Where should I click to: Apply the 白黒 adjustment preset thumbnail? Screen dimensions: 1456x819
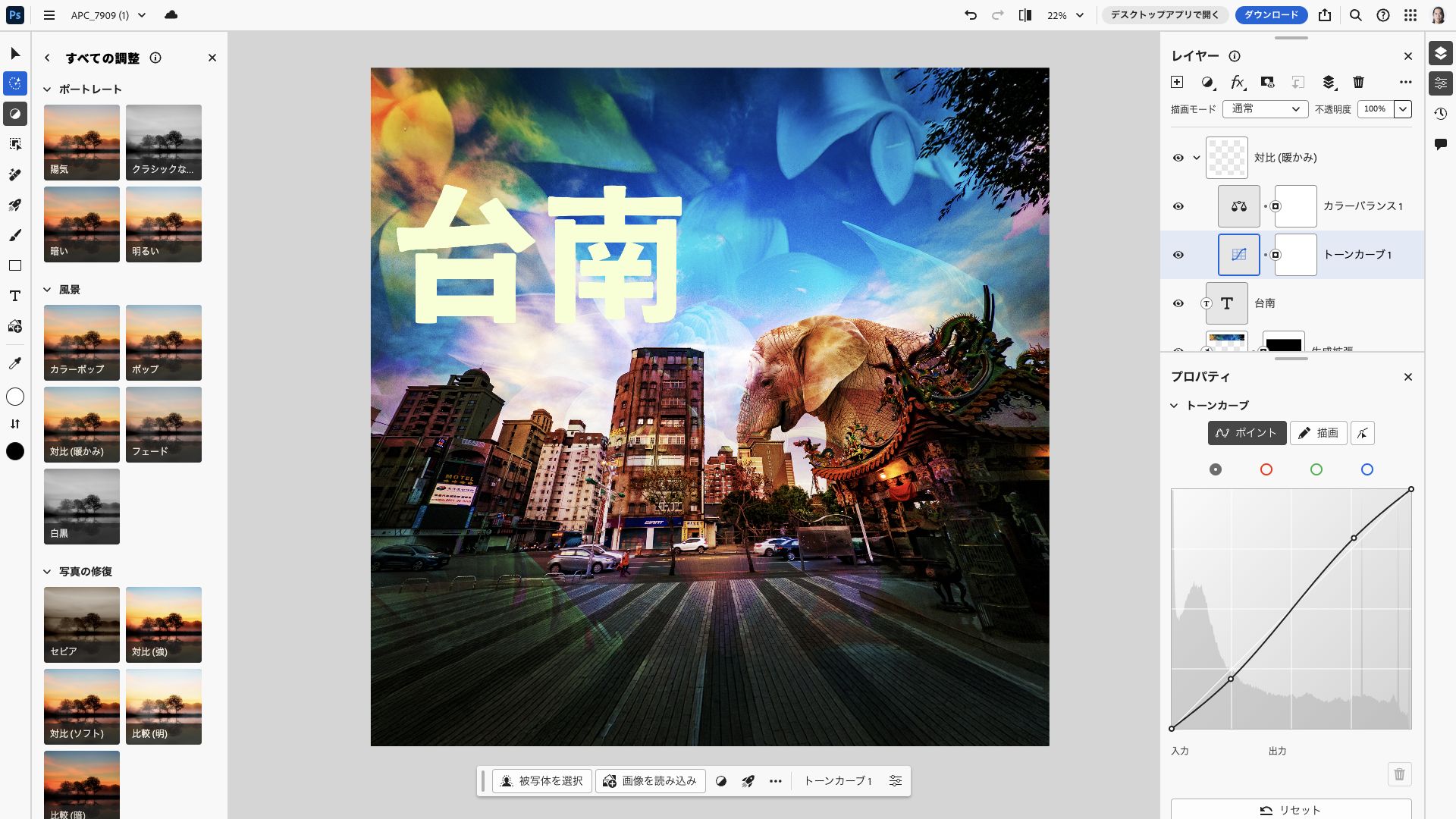click(x=81, y=506)
